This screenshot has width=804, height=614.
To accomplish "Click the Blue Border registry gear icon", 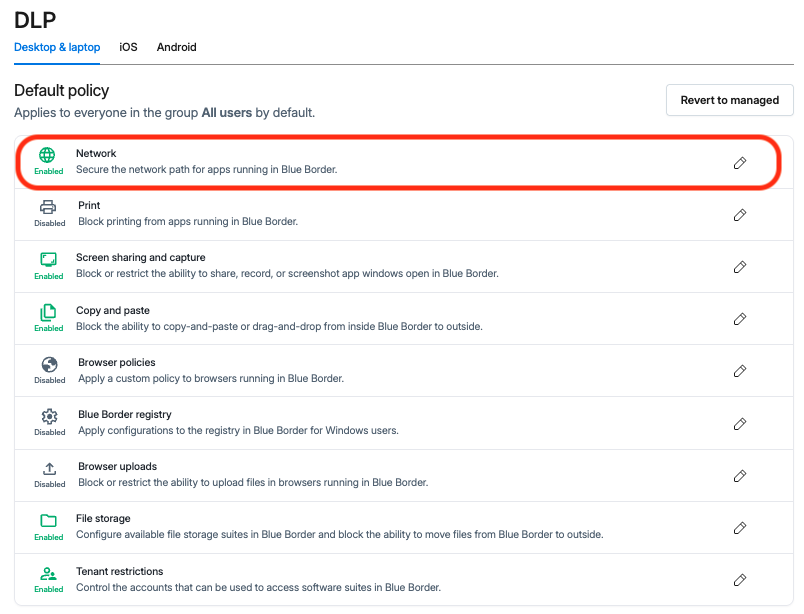I will pos(49,416).
